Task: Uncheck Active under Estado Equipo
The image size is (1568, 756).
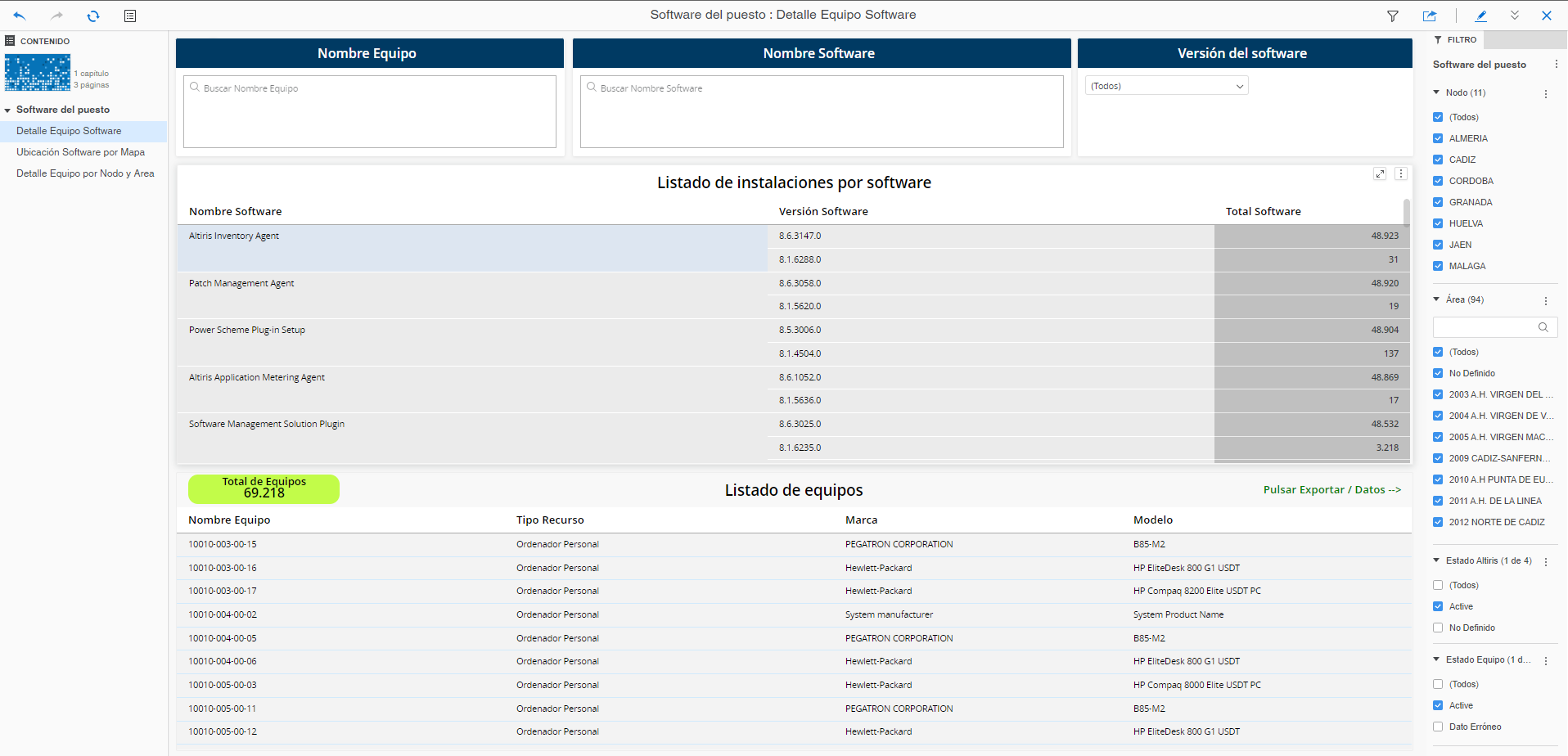Action: click(x=1438, y=705)
